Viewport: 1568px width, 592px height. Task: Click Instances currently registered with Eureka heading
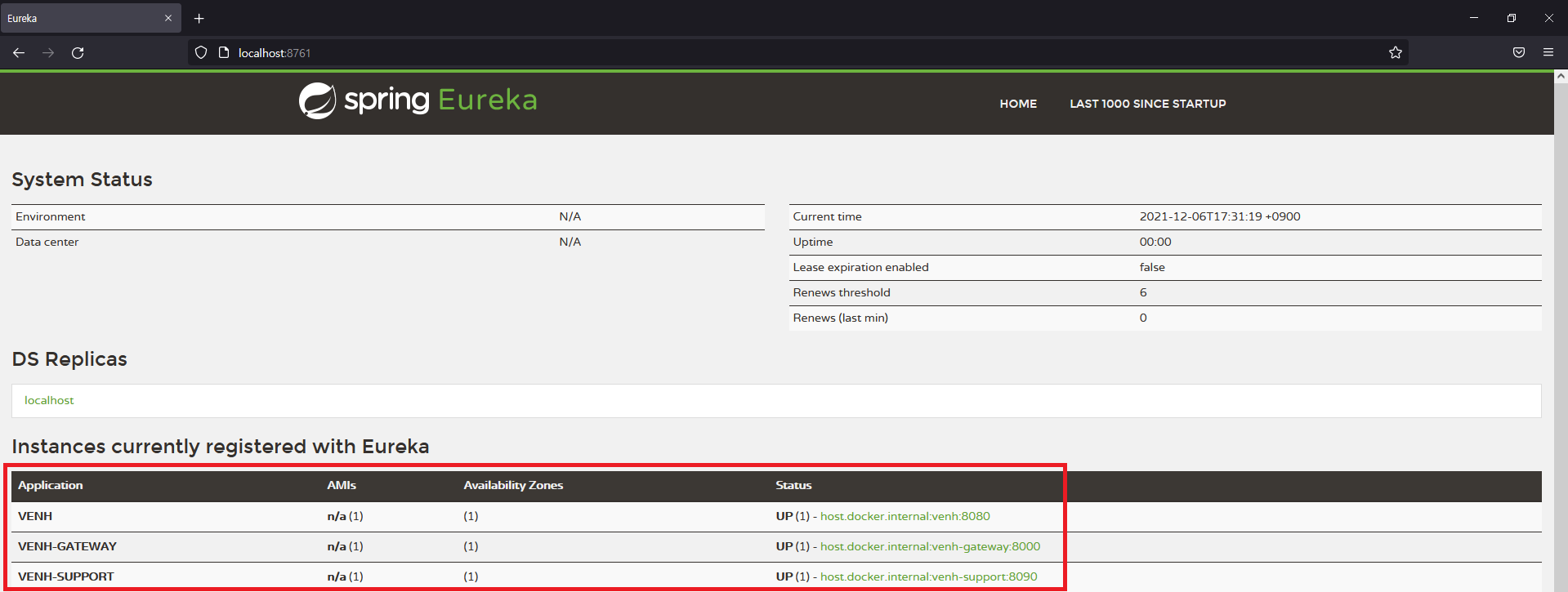221,447
